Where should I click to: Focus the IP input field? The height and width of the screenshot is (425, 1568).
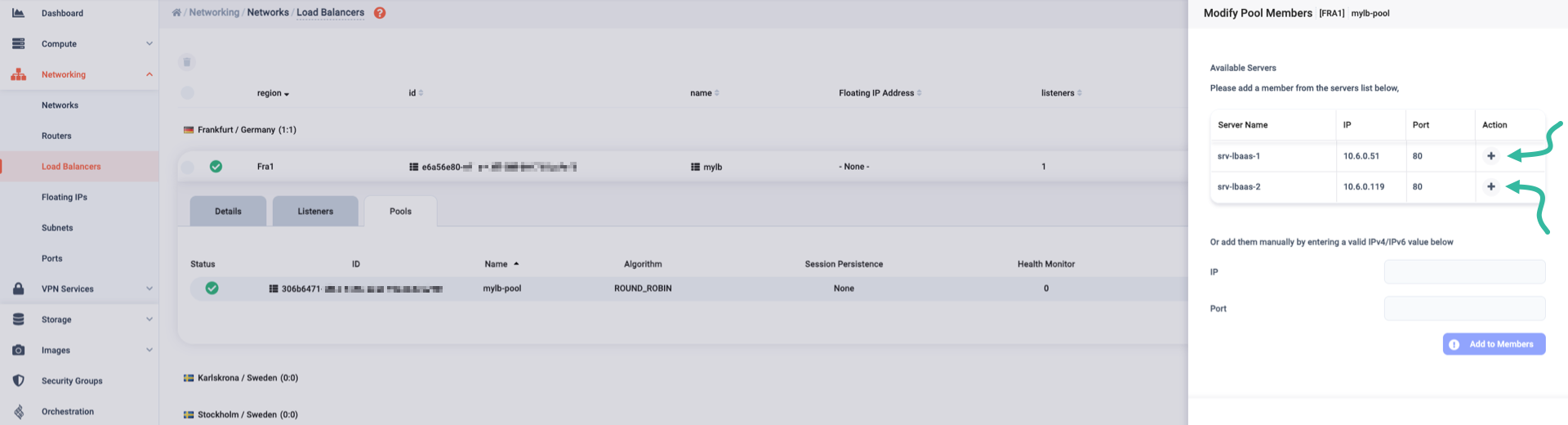point(1464,272)
